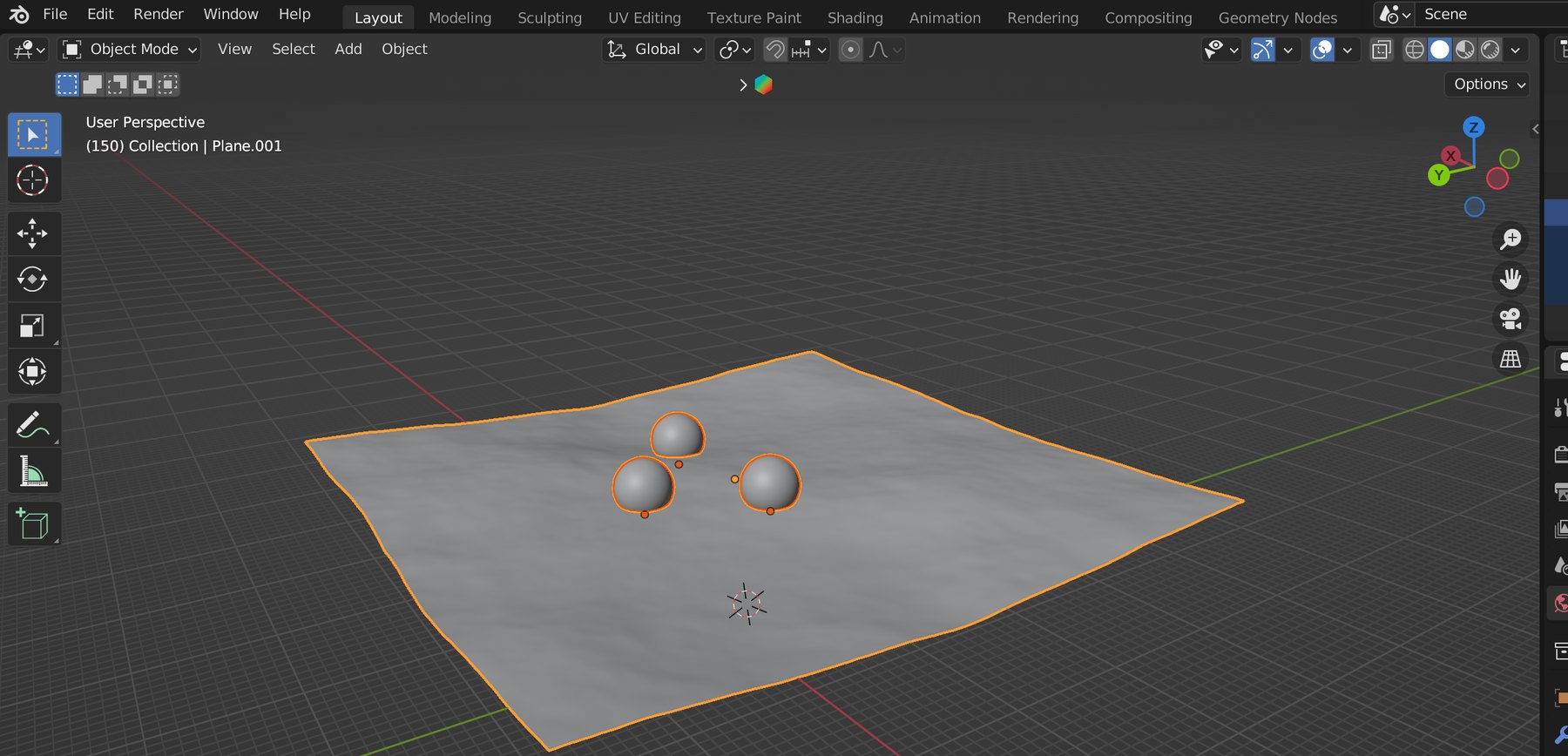Open viewport shading options dropdown arrow
Image resolution: width=1568 pixels, height=756 pixels.
[x=1516, y=50]
